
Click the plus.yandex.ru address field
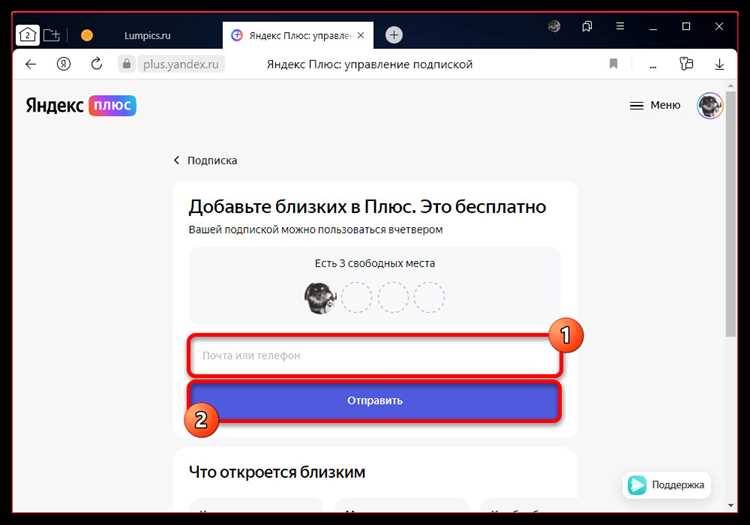(x=181, y=64)
